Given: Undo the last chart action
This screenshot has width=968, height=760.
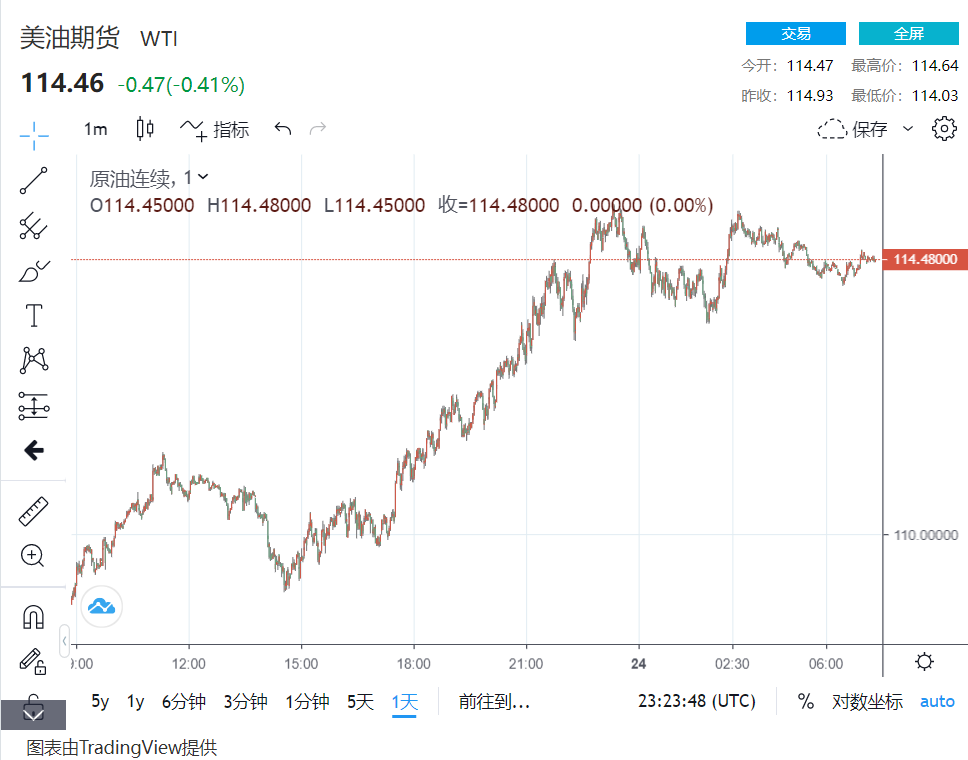Looking at the screenshot, I should 283,129.
